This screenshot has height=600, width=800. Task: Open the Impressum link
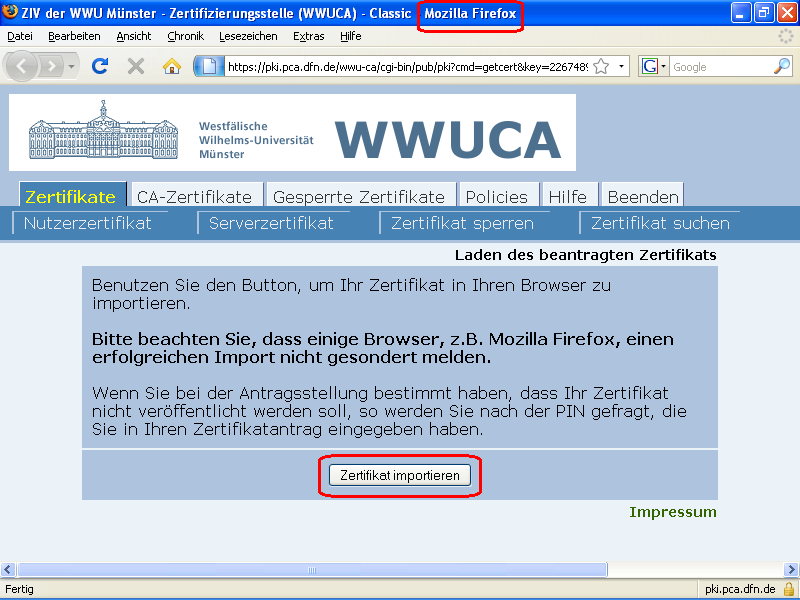(x=673, y=512)
